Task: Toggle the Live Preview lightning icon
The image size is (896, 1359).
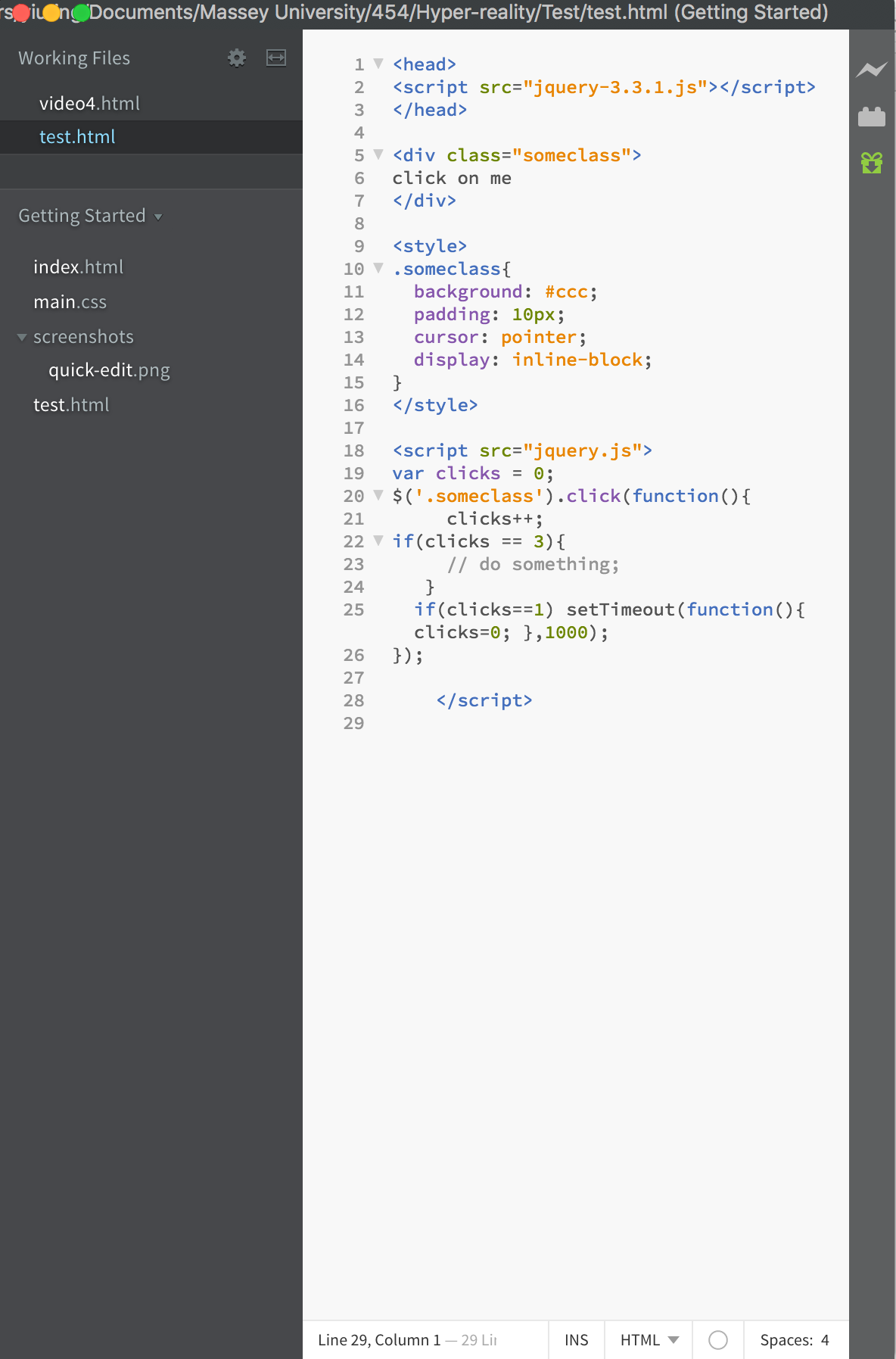Action: pyautogui.click(x=872, y=70)
